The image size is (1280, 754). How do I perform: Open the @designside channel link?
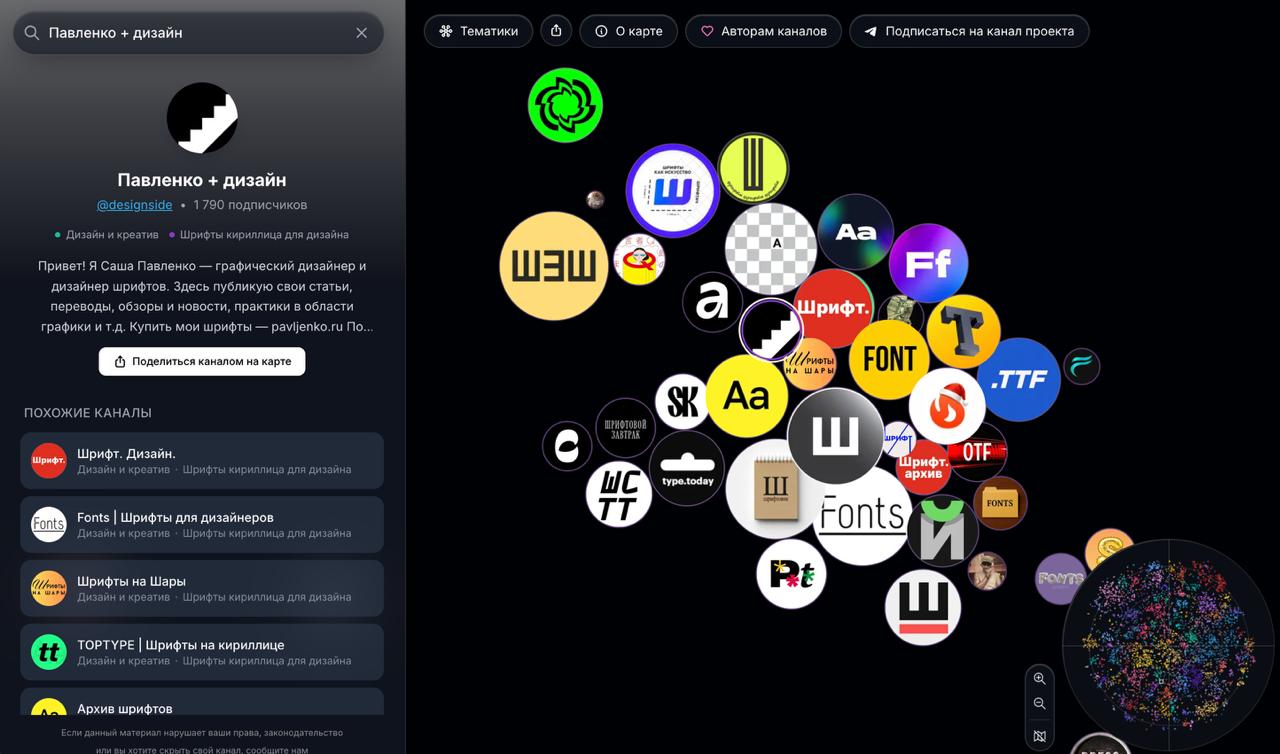pyautogui.click(x=134, y=205)
